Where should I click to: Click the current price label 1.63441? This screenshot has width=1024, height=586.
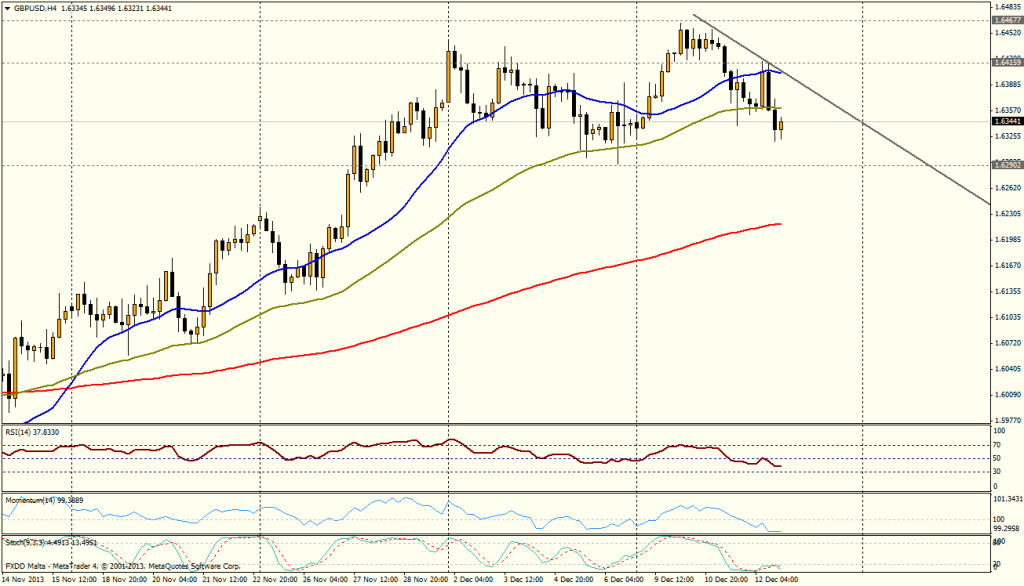1005,121
